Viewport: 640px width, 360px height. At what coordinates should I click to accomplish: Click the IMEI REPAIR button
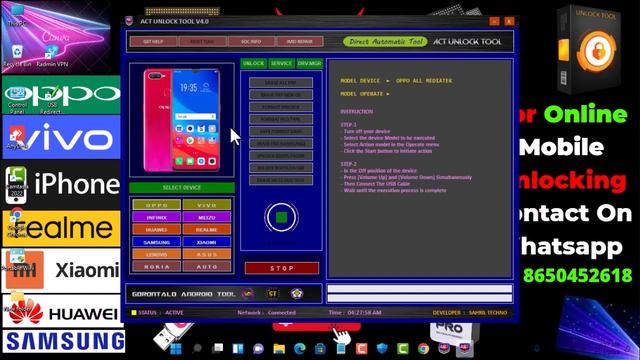(300, 42)
